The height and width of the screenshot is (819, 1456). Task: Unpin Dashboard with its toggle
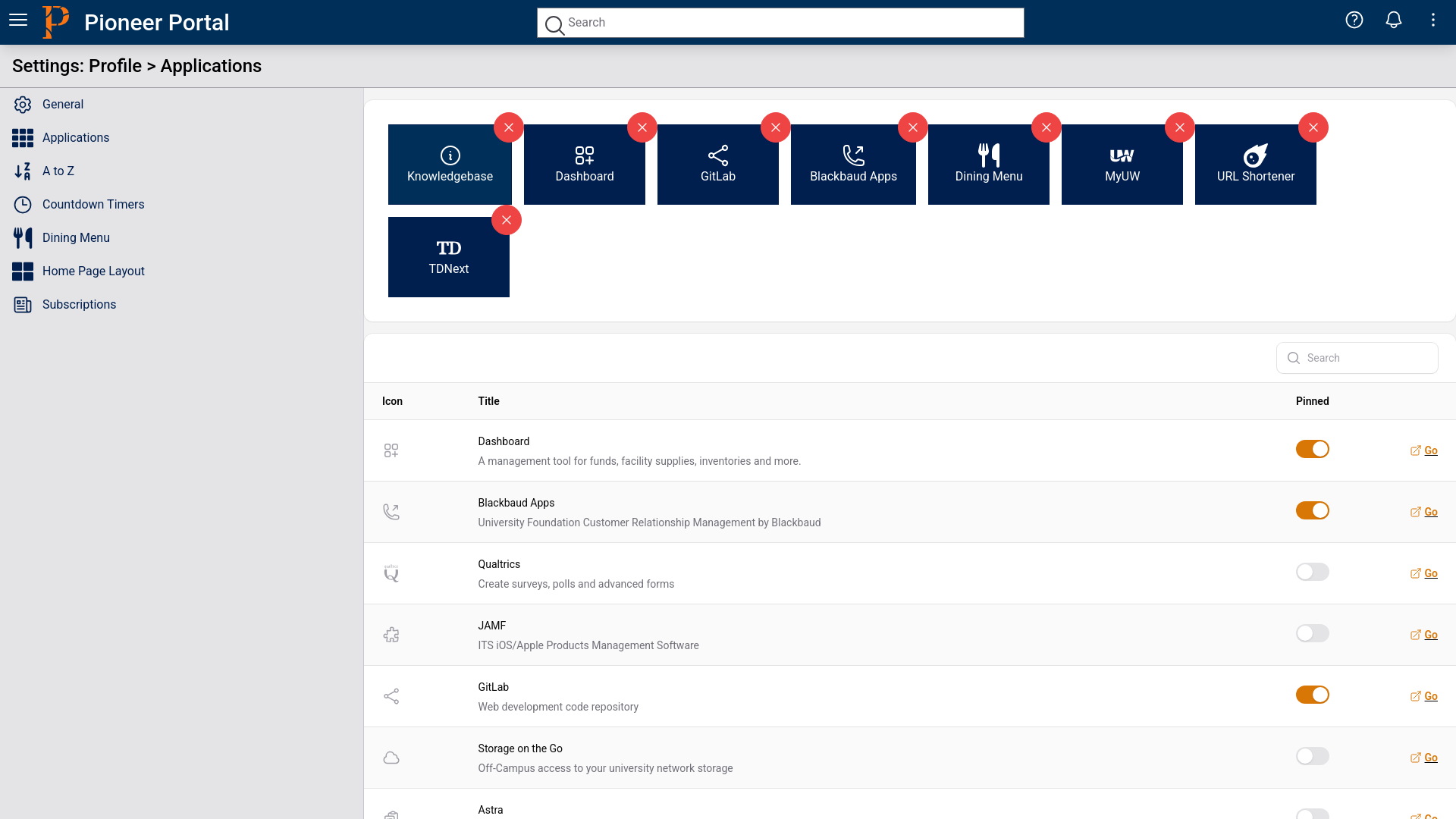pos(1313,449)
